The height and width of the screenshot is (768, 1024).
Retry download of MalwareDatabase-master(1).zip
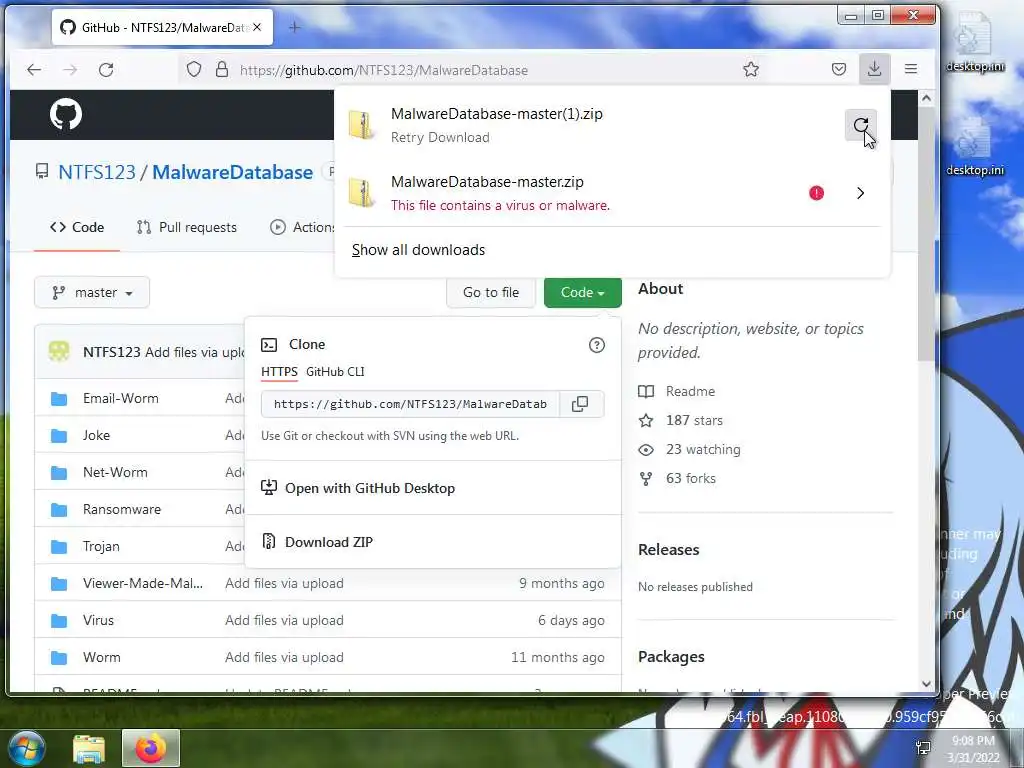point(861,125)
